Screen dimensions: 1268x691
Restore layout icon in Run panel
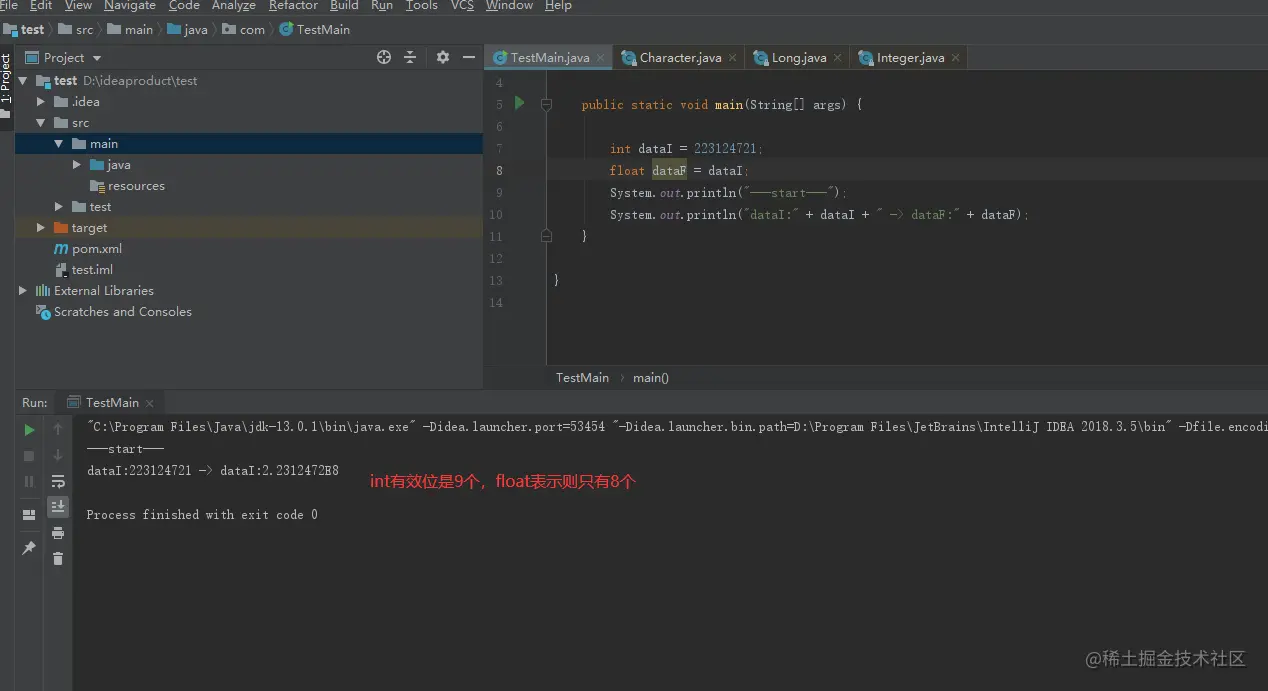coord(29,515)
